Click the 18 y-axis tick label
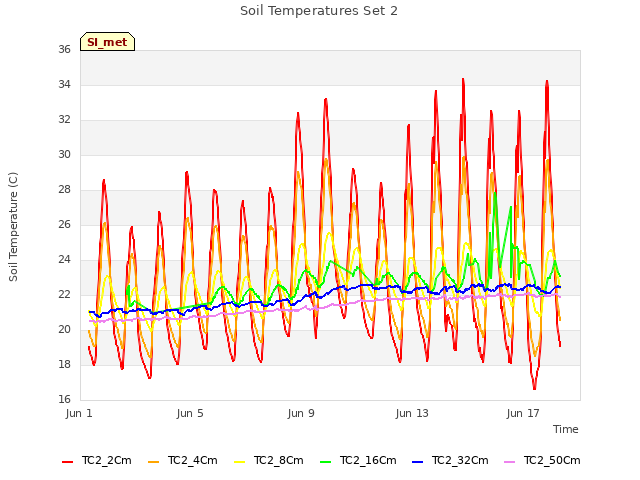640x480 pixels. (64, 364)
